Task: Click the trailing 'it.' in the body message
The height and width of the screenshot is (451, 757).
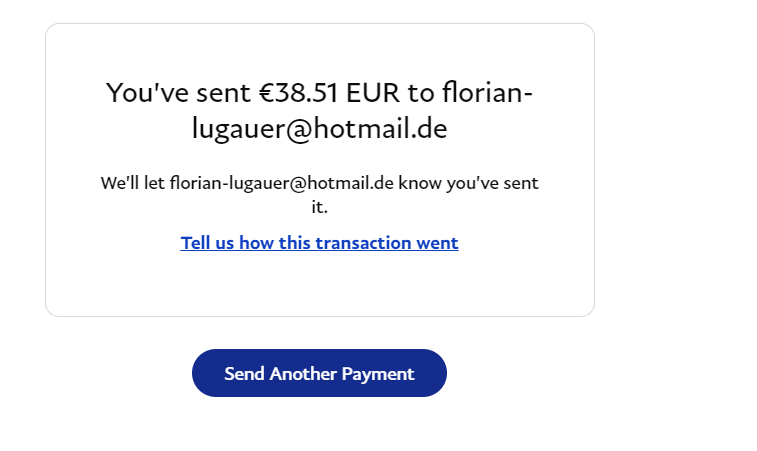Action: pyautogui.click(x=319, y=208)
